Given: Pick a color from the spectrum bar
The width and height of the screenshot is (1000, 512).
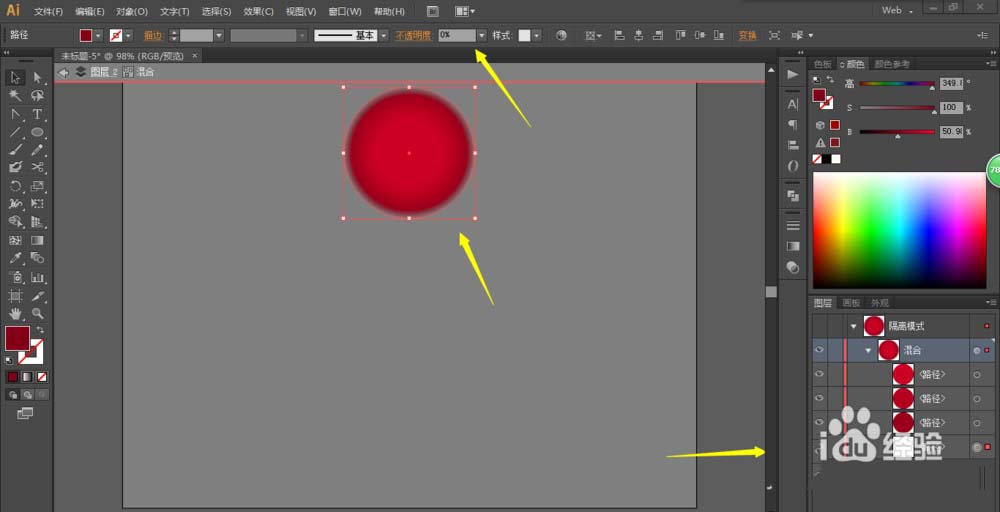Looking at the screenshot, I should click(x=900, y=230).
